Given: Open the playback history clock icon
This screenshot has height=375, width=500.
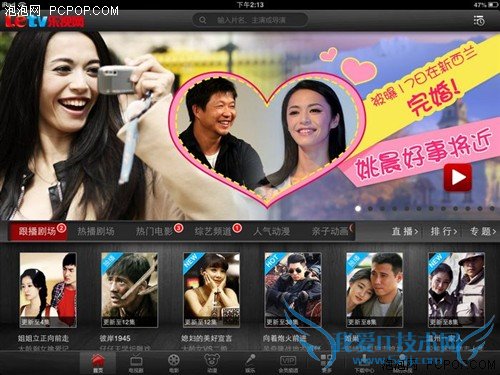Looking at the screenshot, I should (479, 21).
